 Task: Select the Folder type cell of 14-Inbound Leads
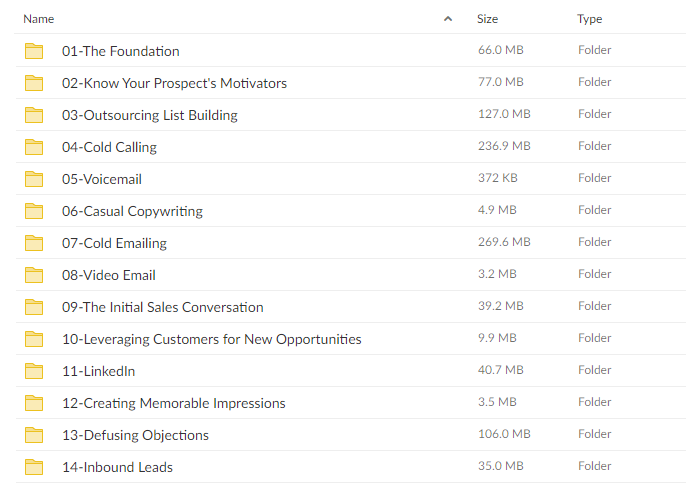point(594,466)
